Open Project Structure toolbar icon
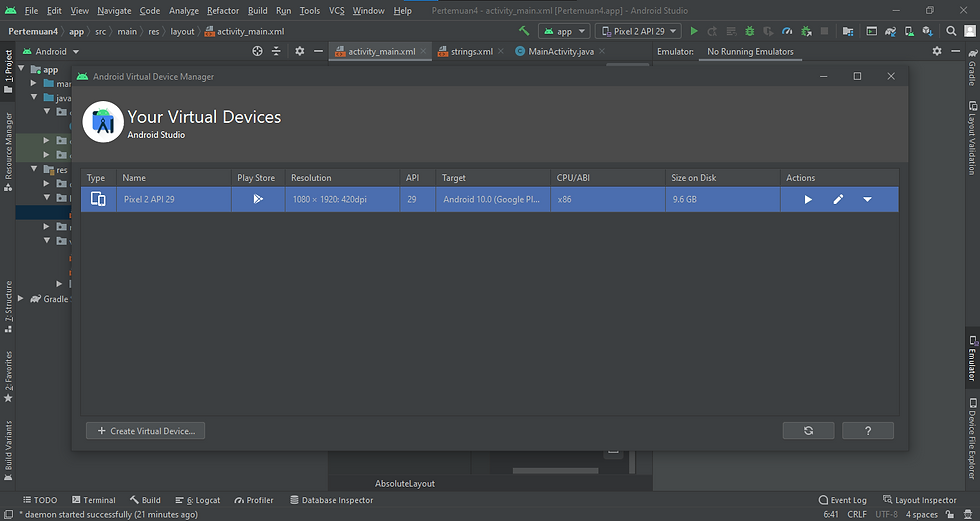980x521 pixels. [848, 31]
